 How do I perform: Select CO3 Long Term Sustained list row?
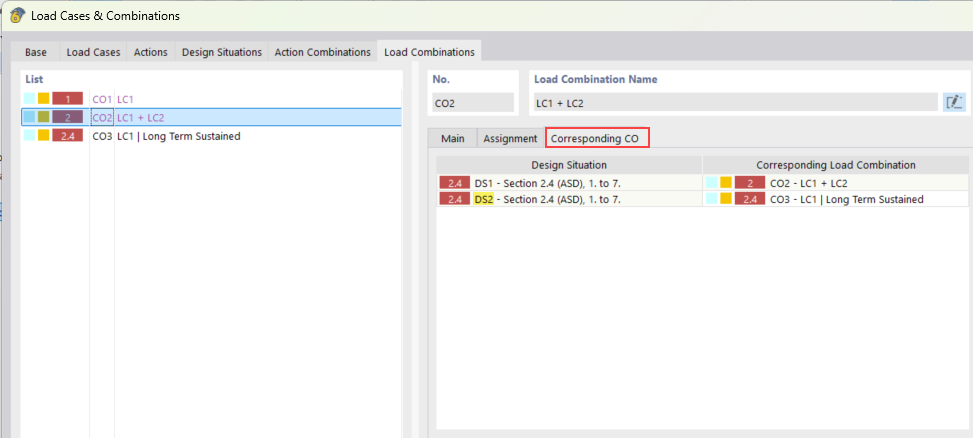tap(211, 136)
